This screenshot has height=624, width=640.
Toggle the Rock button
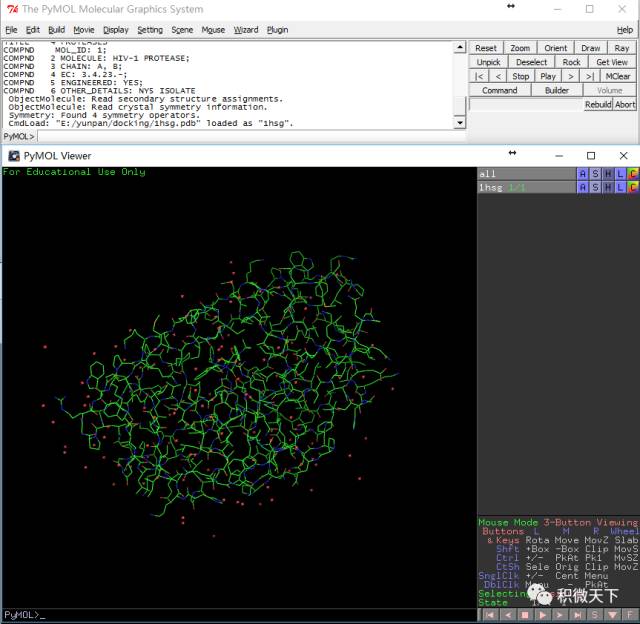(571, 62)
